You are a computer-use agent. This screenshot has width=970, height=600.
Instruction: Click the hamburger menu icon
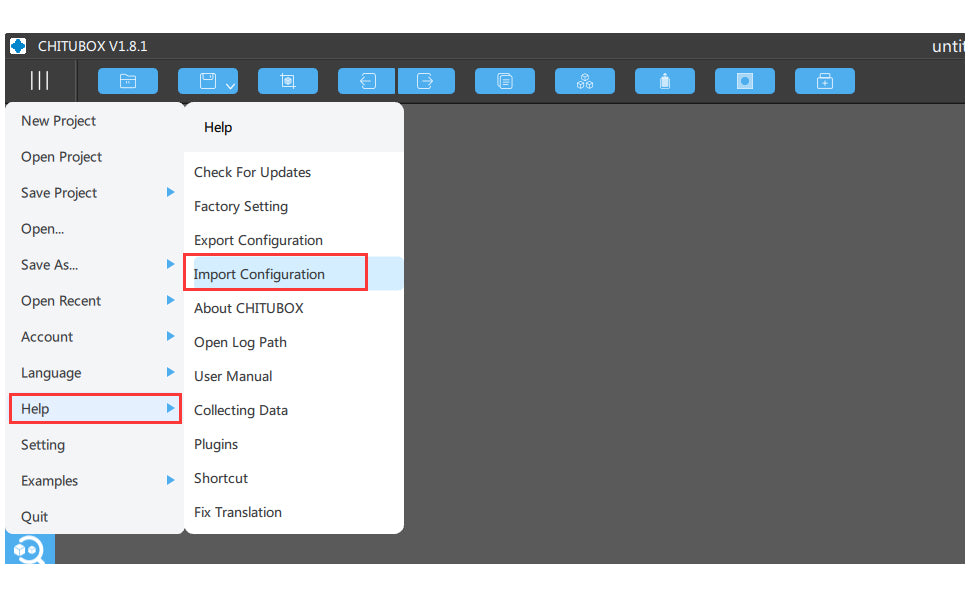39,80
